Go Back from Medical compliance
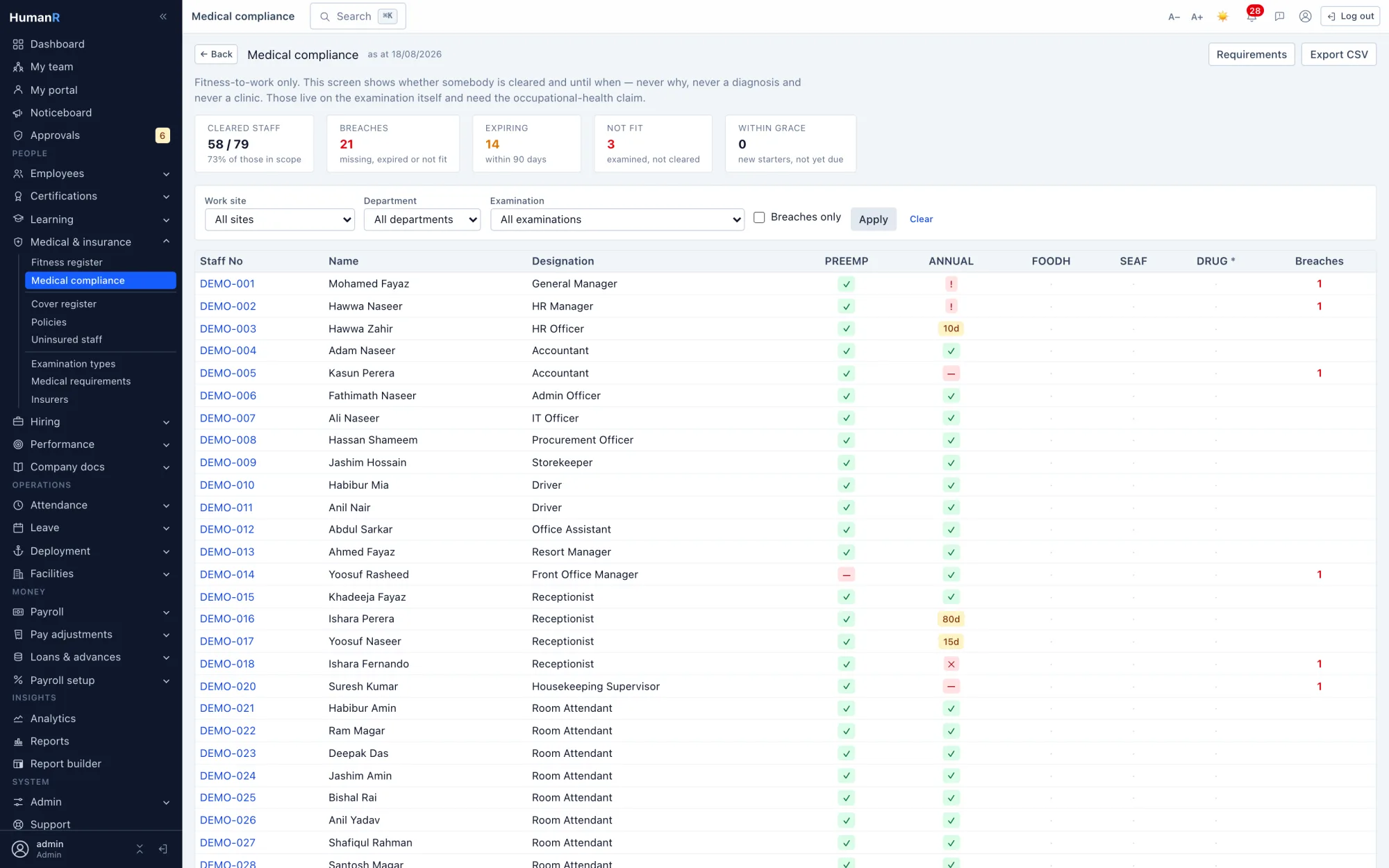The height and width of the screenshot is (868, 1389). click(x=216, y=54)
